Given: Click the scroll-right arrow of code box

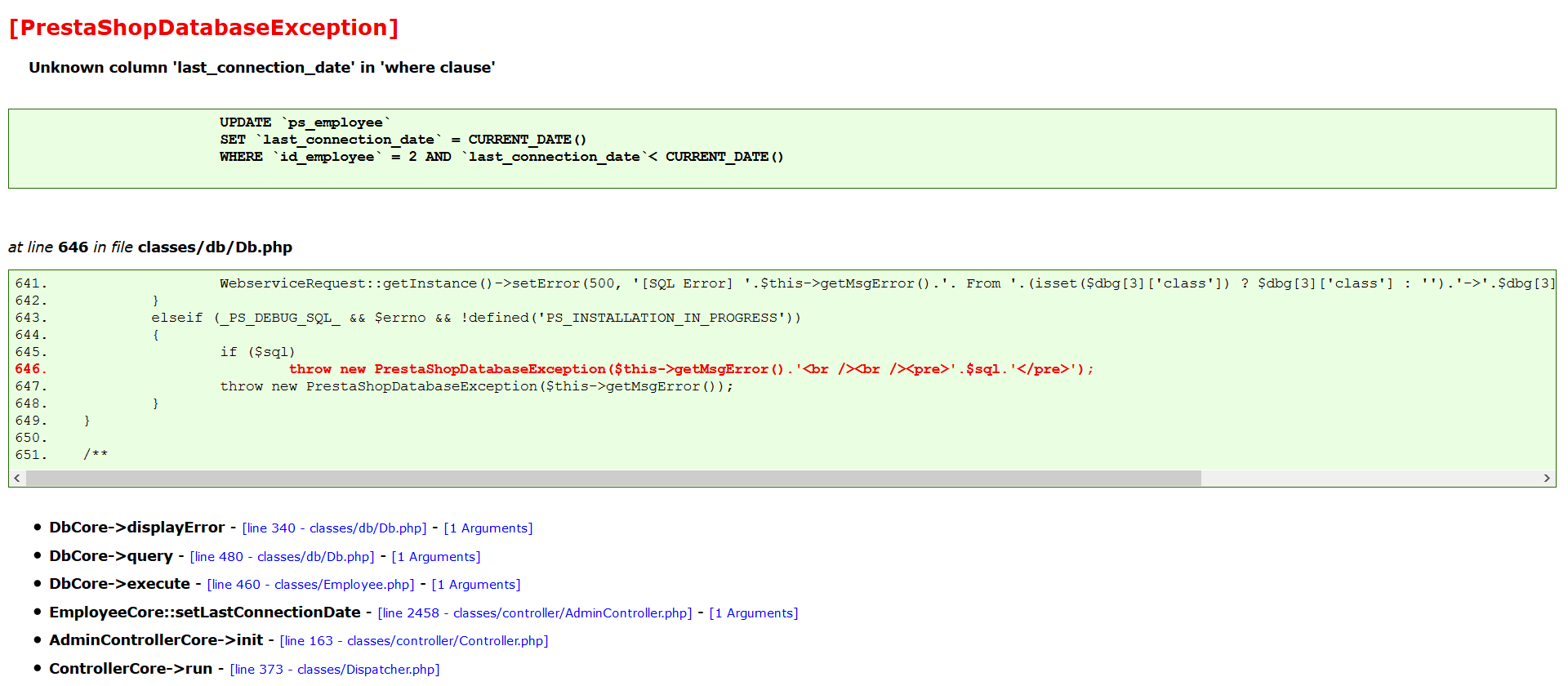Looking at the screenshot, I should (1547, 479).
